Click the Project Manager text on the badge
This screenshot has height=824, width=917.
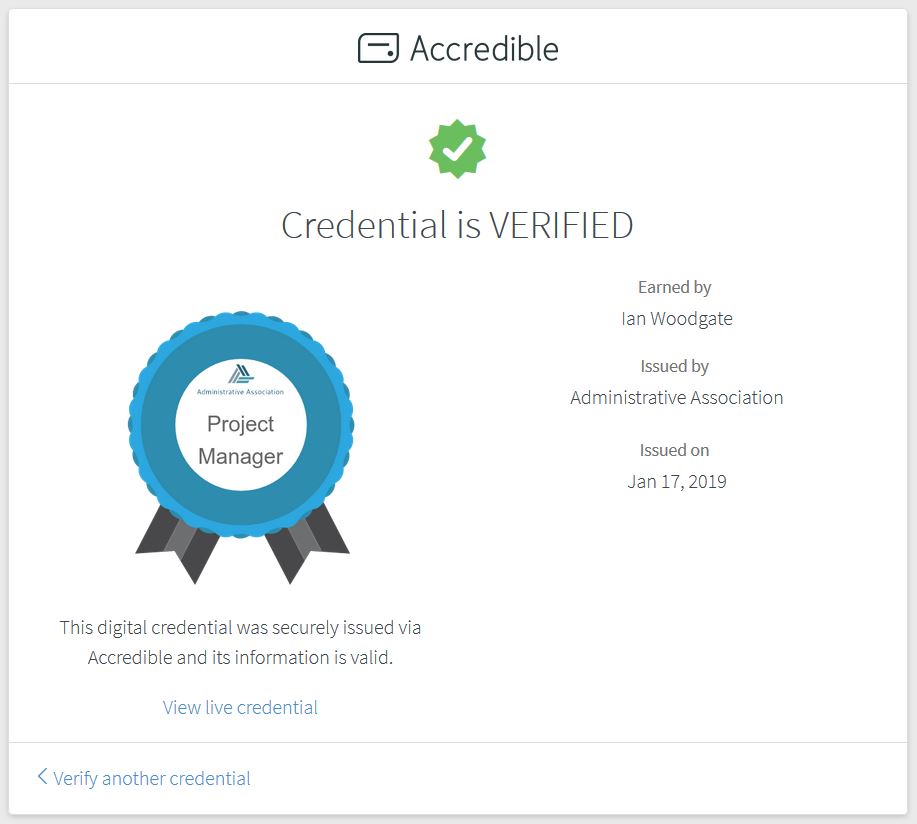[x=240, y=440]
